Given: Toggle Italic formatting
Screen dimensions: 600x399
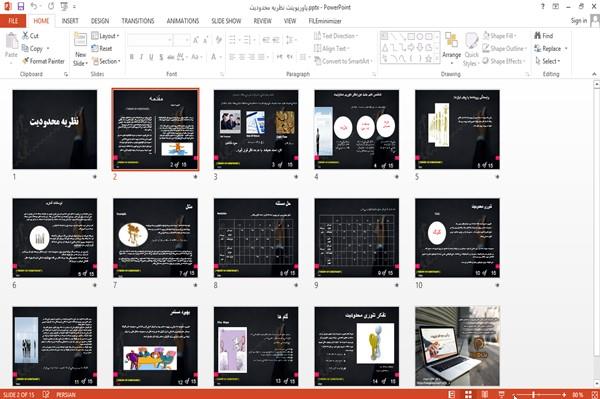Looking at the screenshot, I should tap(141, 57).
